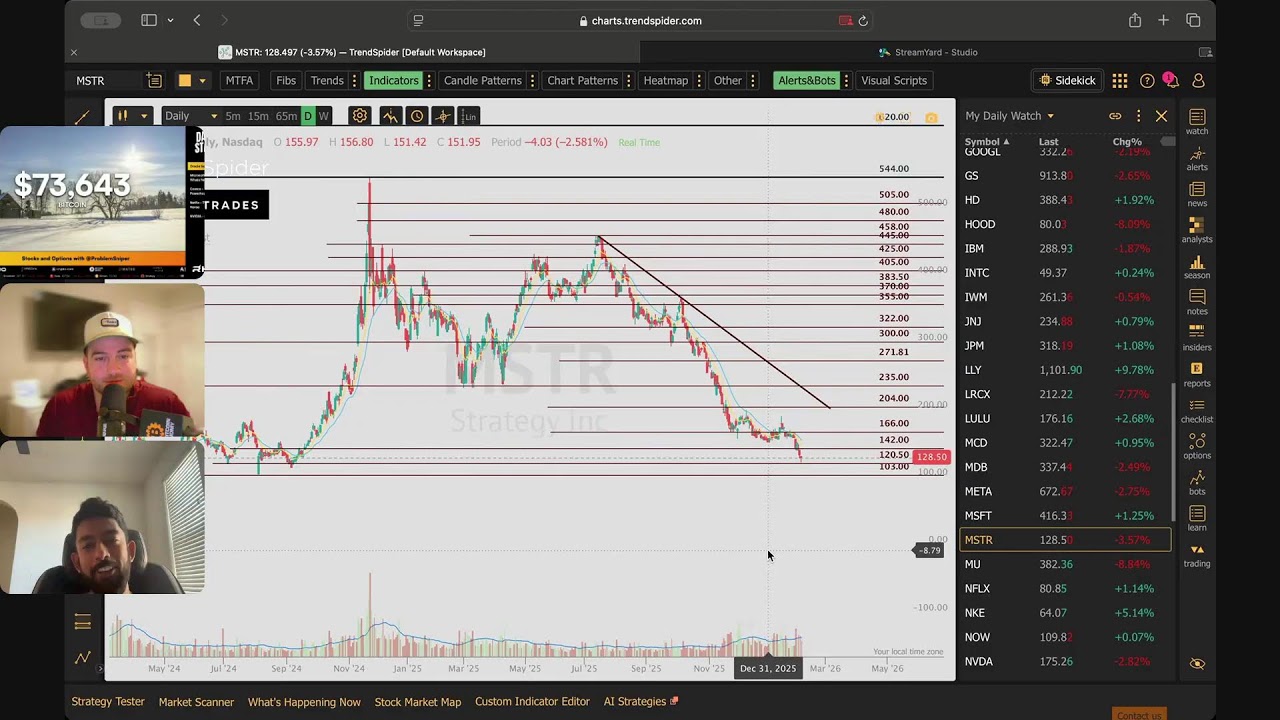
Task: Open the apps grid icon
Action: [1120, 81]
